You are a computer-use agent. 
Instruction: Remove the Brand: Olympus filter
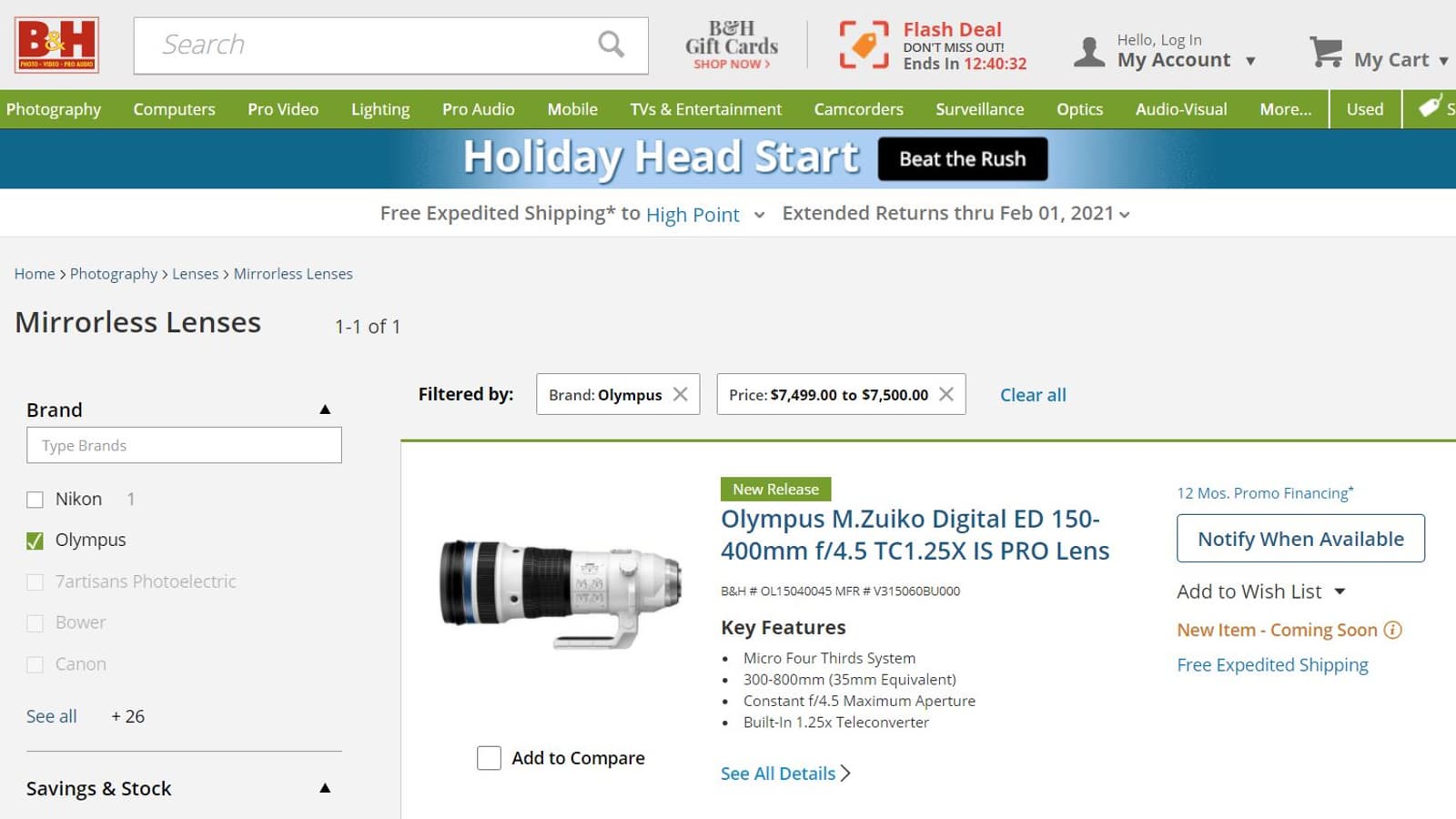point(680,394)
